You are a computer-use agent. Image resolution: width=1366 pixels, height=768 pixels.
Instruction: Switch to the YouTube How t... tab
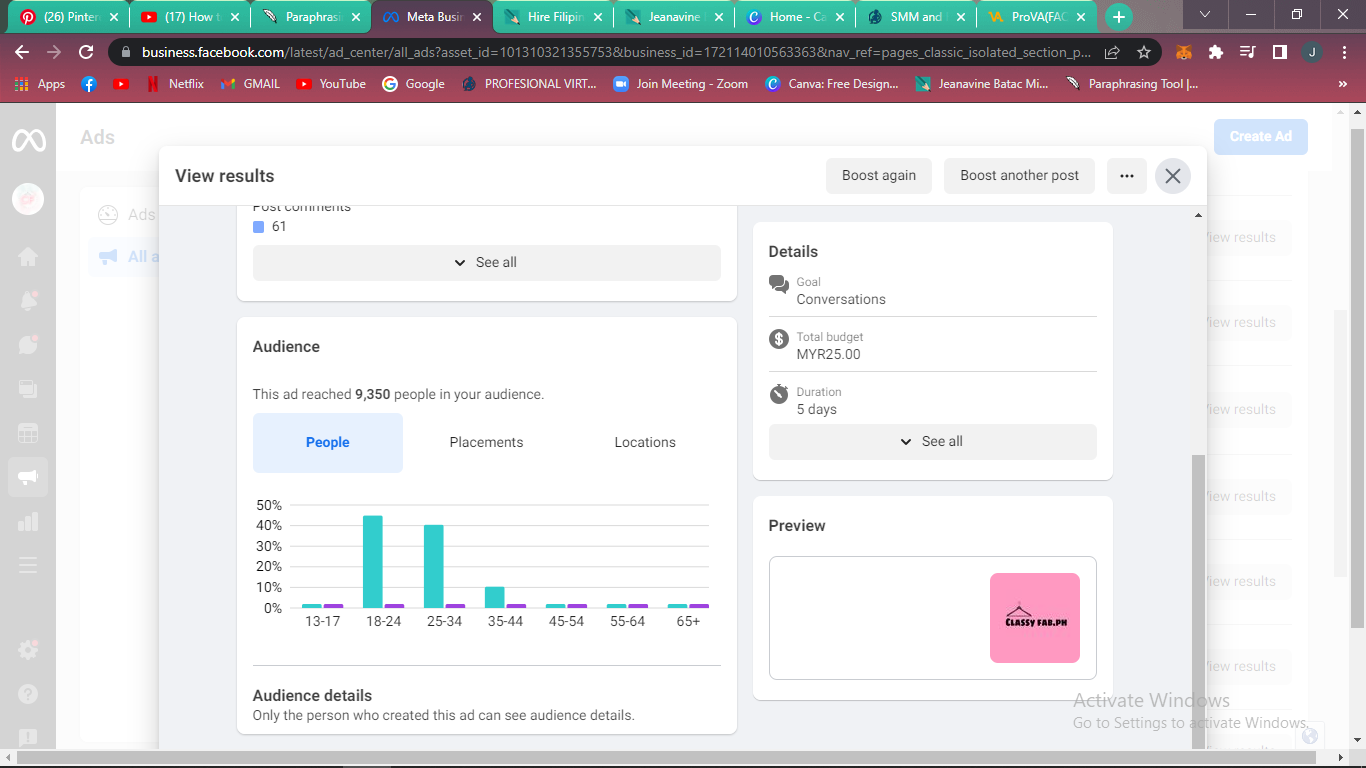(190, 17)
